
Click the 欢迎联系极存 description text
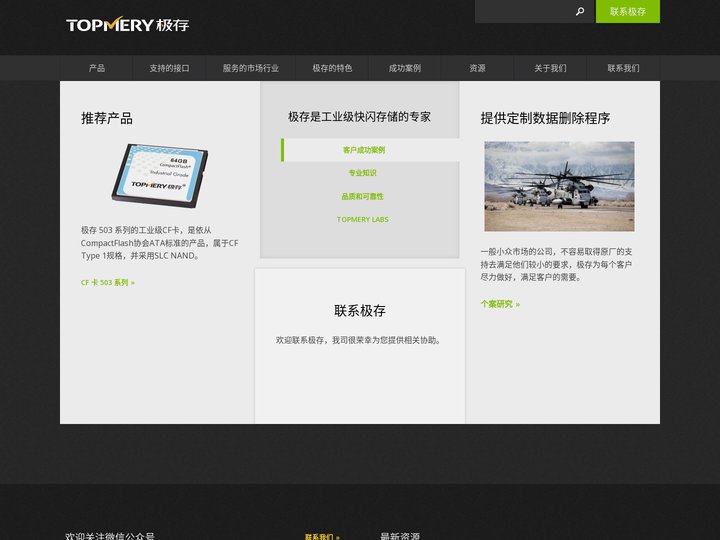coord(358,340)
